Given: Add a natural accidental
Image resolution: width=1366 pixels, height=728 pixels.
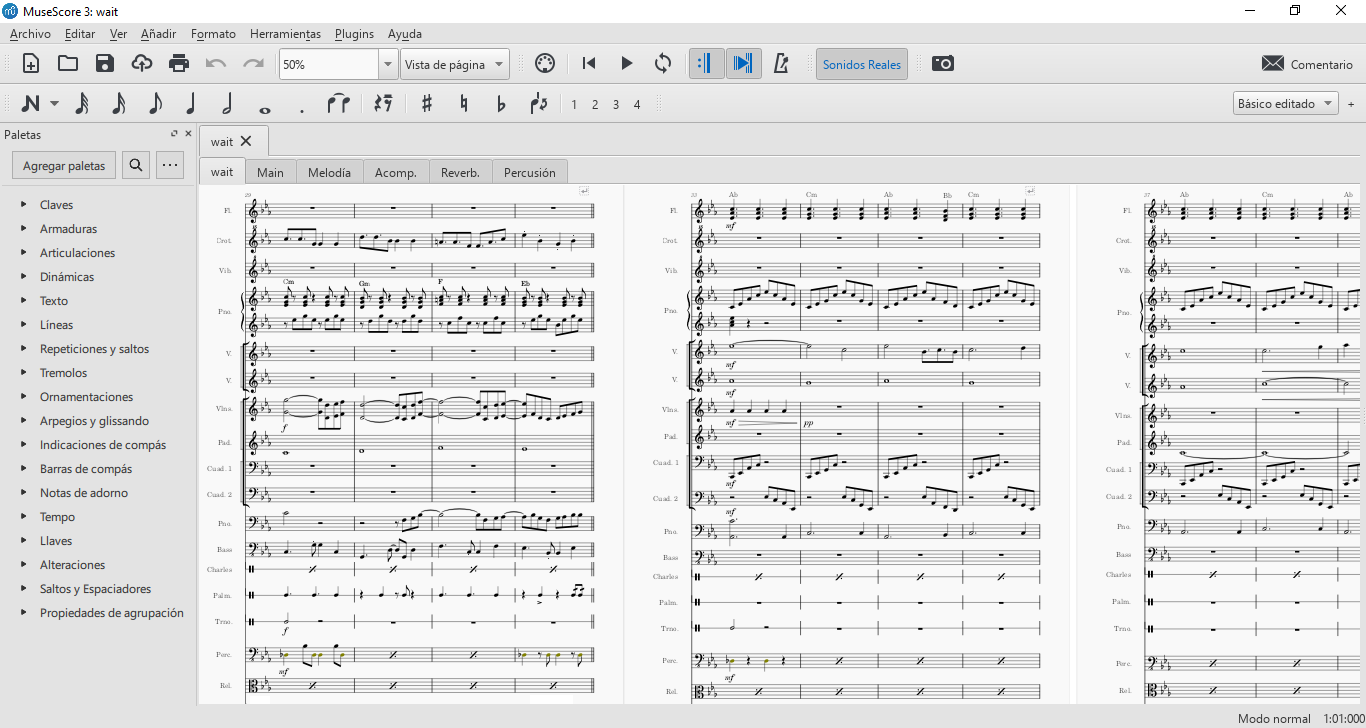Looking at the screenshot, I should 464,104.
